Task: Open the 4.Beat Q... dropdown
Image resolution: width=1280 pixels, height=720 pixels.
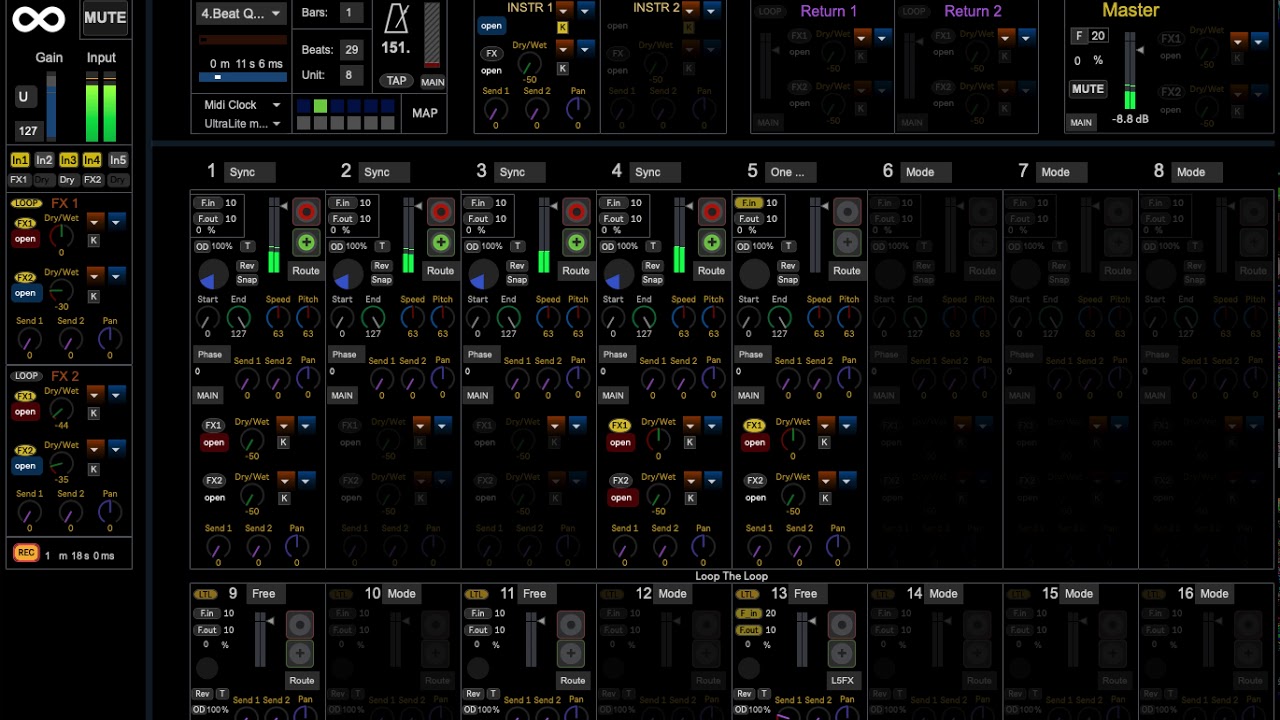Action: (240, 13)
